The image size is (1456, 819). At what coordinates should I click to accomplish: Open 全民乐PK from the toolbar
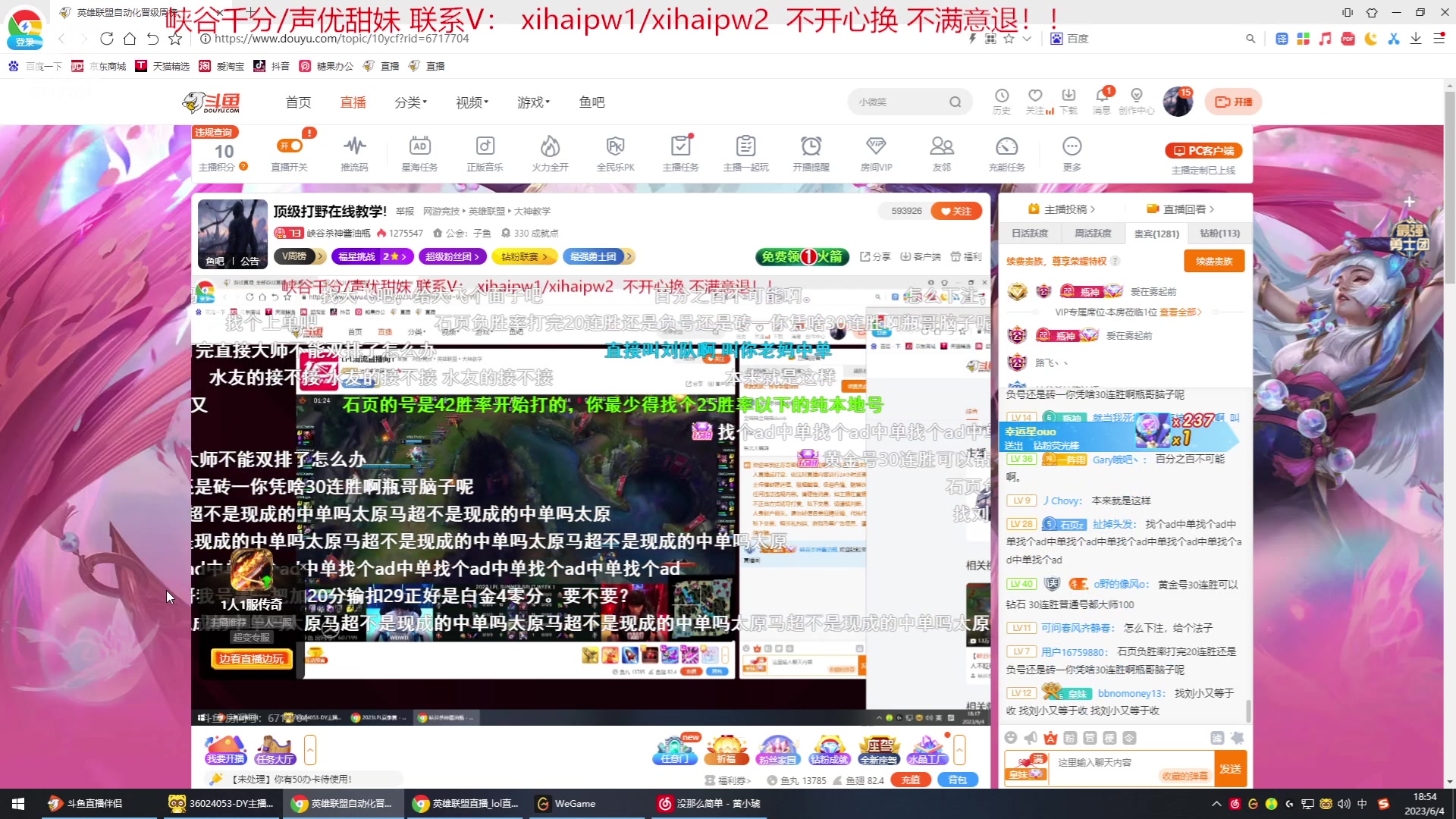[x=616, y=152]
